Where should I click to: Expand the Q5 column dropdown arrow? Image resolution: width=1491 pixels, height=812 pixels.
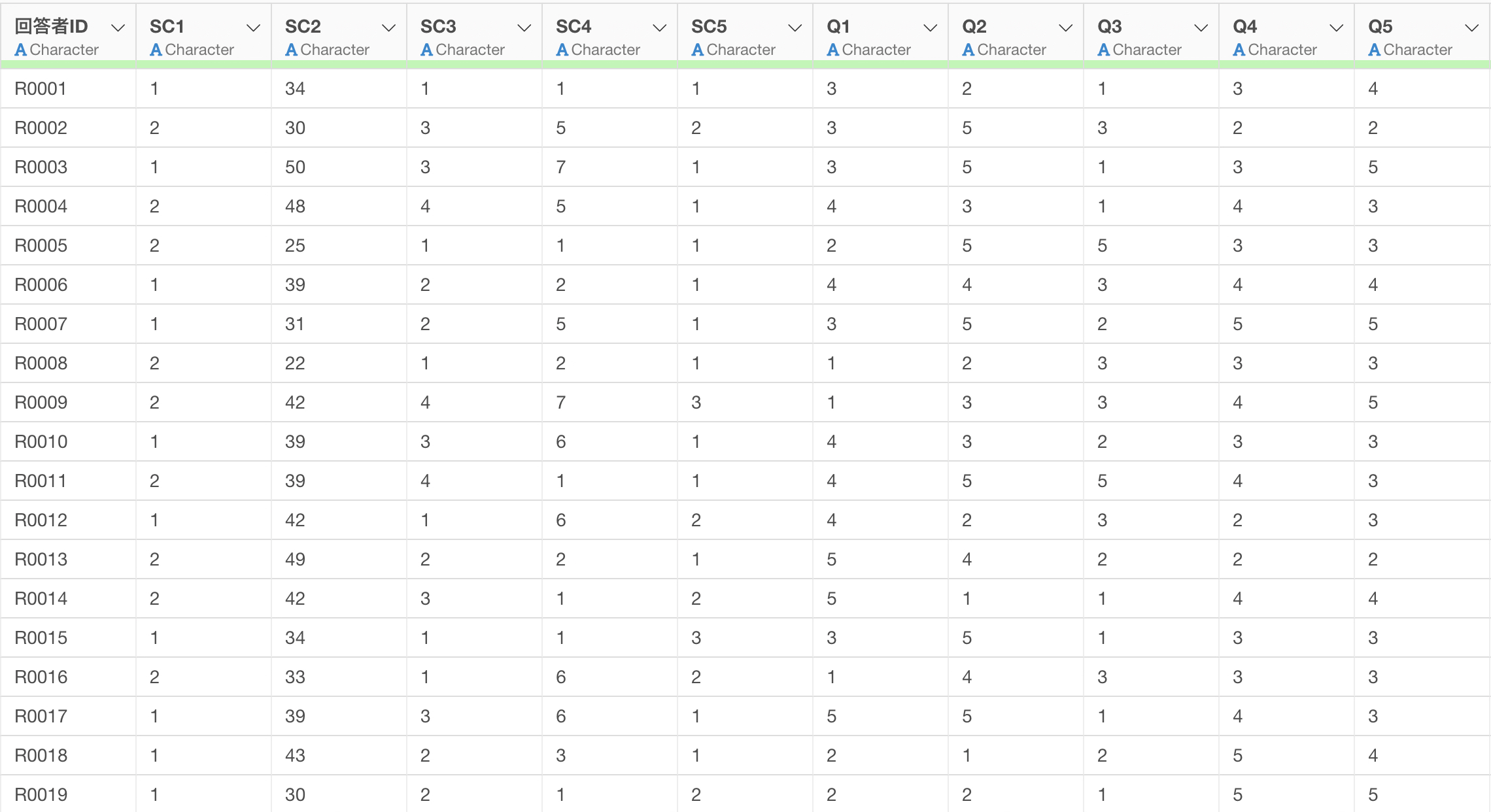coord(1471,28)
